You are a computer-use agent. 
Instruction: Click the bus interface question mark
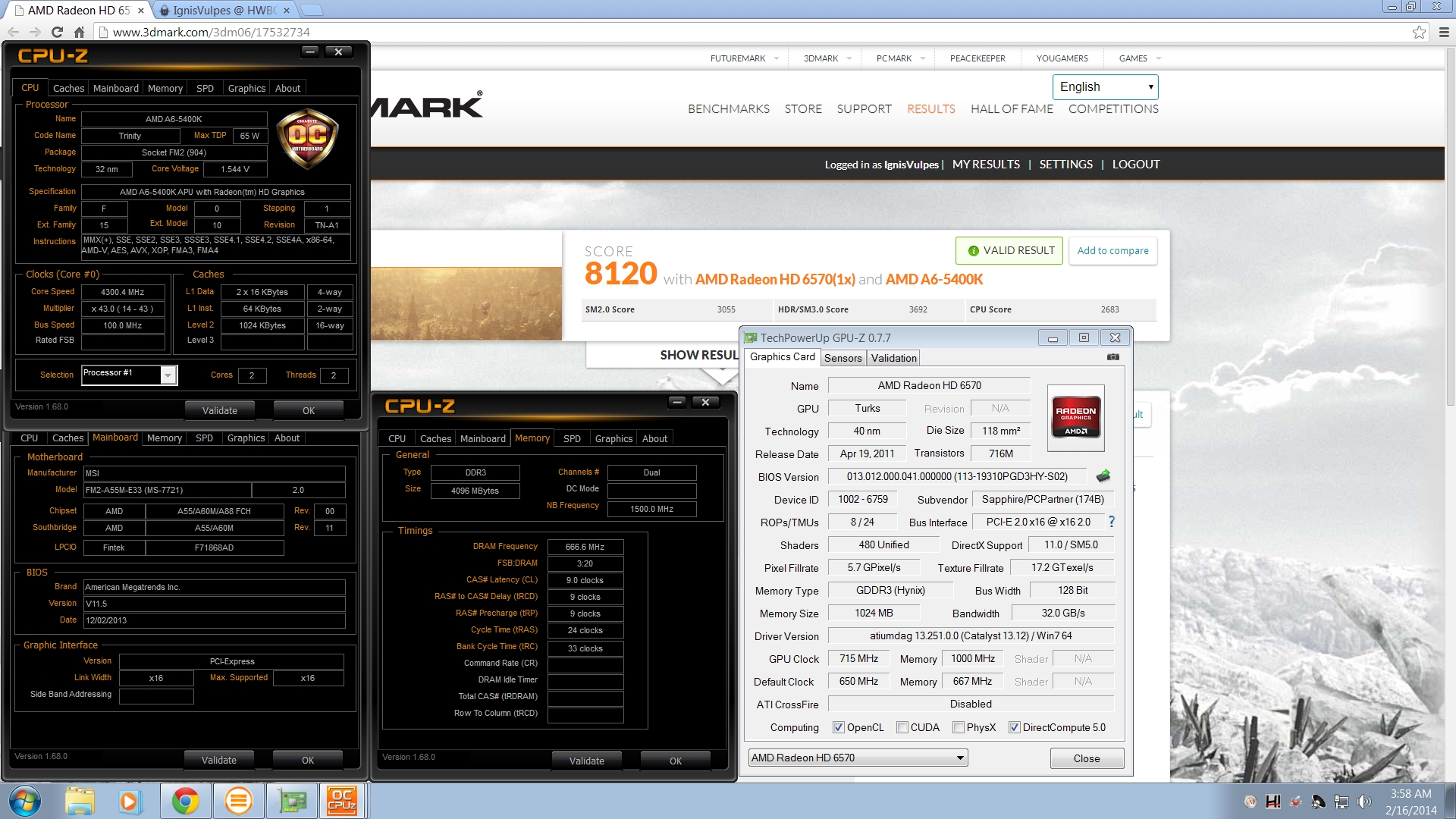pyautogui.click(x=1112, y=522)
